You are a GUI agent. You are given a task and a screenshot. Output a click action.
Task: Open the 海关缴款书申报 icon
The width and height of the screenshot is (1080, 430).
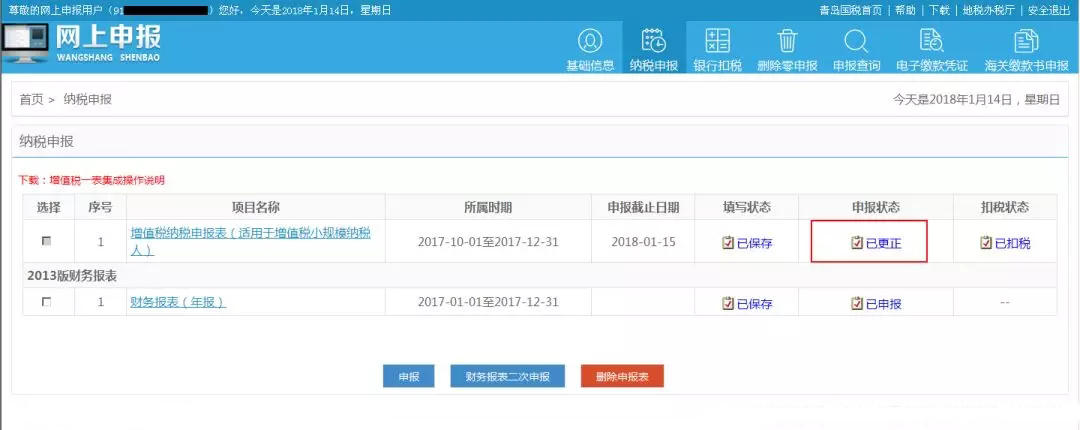(x=1026, y=41)
